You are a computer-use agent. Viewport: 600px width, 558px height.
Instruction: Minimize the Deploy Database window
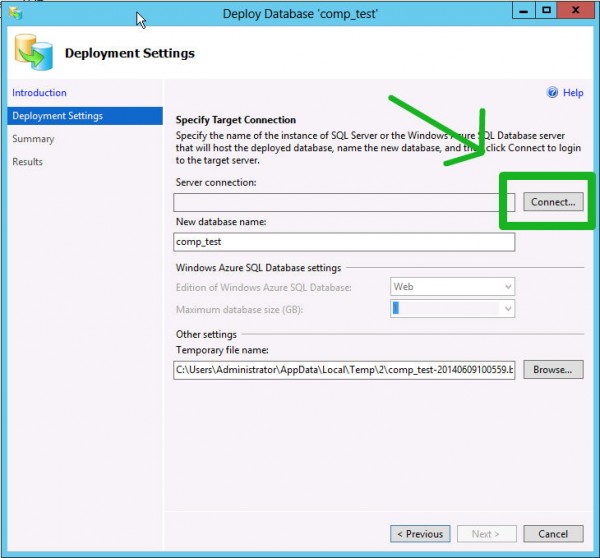[x=523, y=10]
